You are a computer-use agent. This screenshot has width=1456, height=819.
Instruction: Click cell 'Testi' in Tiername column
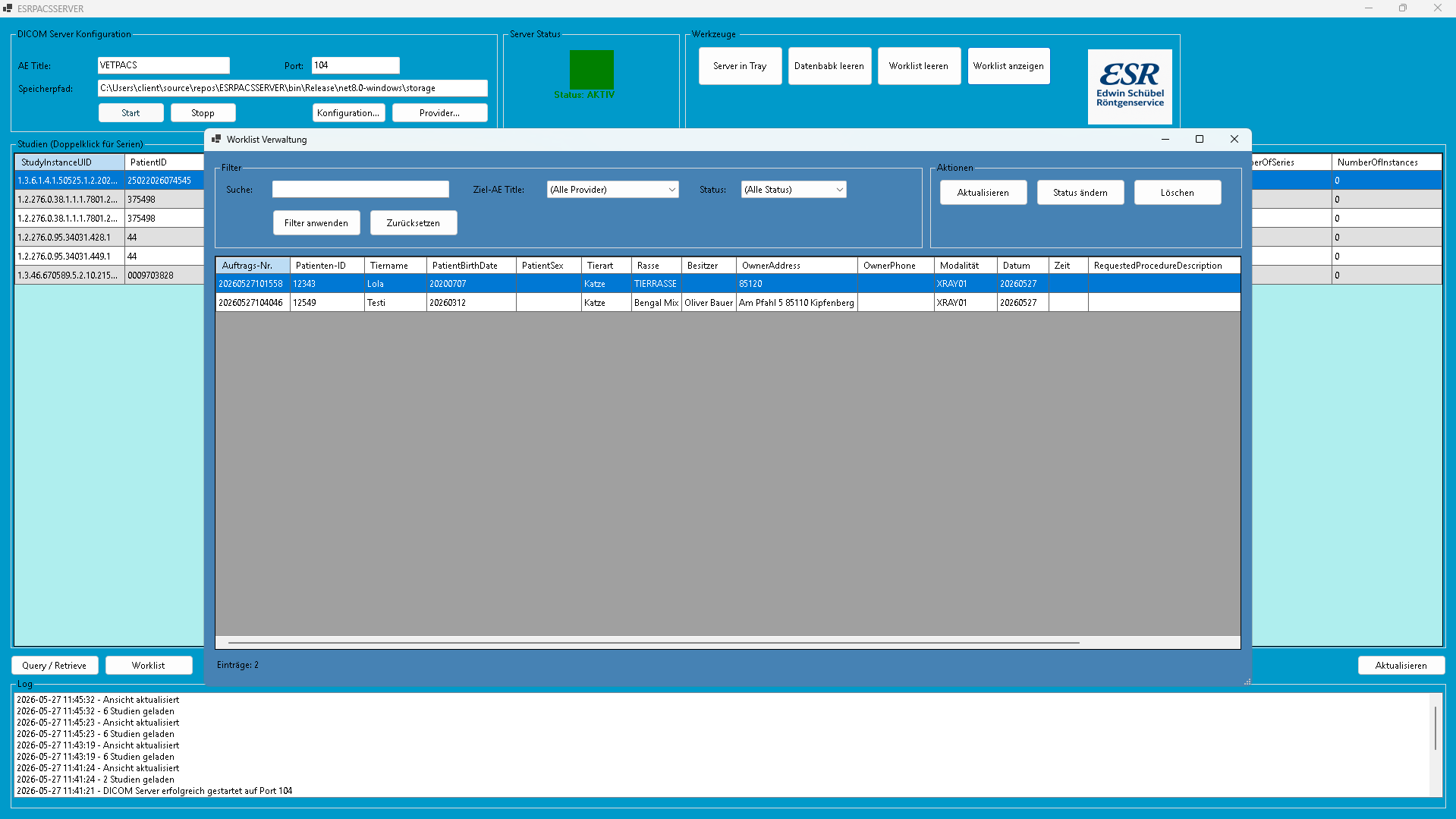click(395, 303)
